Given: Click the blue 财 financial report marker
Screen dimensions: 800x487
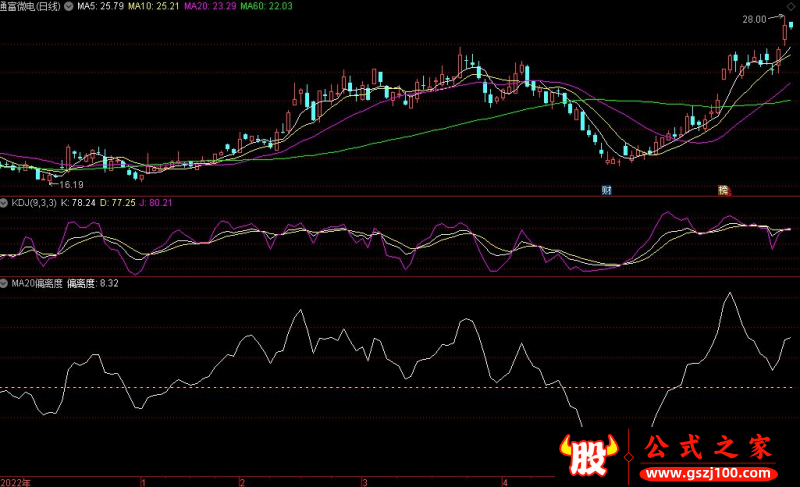Looking at the screenshot, I should pyautogui.click(x=606, y=190).
